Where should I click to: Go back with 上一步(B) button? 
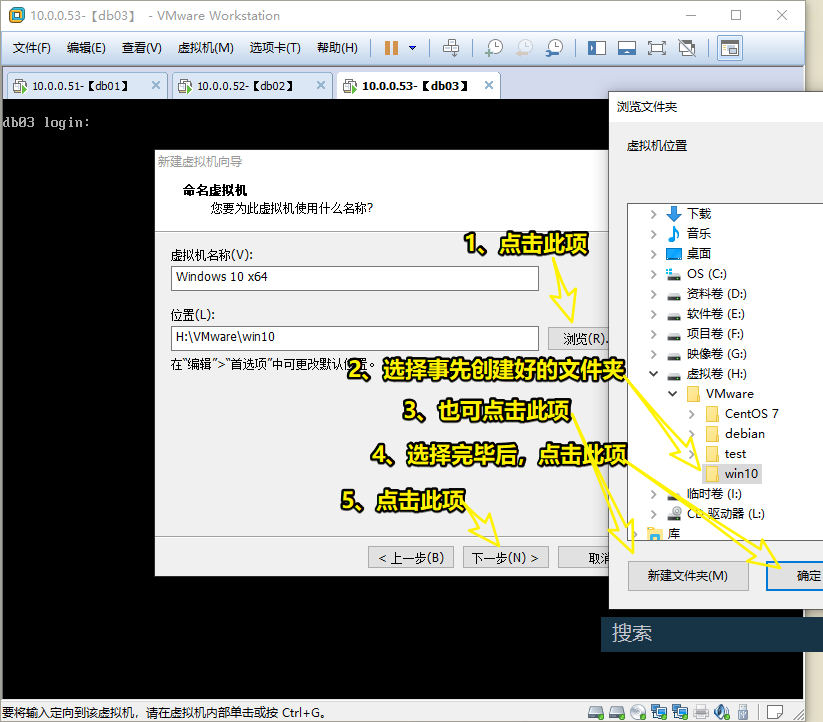(x=411, y=557)
